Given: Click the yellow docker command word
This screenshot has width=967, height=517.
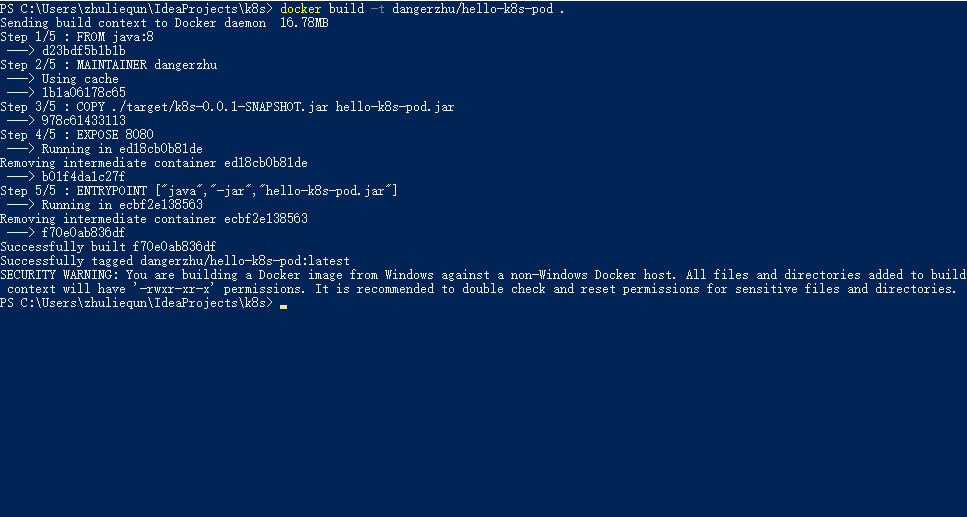Looking at the screenshot, I should coord(301,9).
